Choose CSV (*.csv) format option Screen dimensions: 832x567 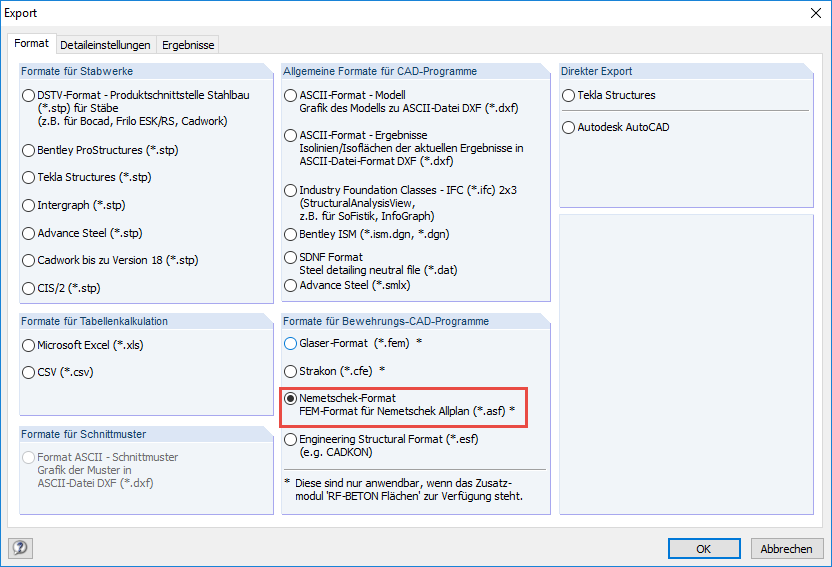click(29, 372)
